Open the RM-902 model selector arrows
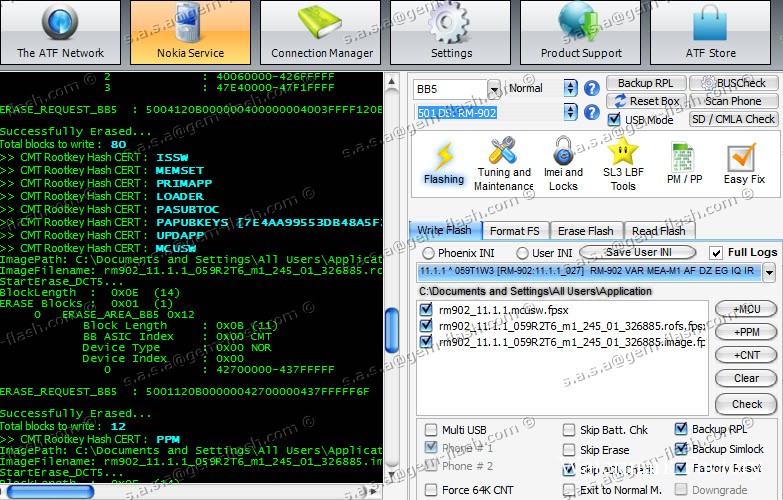 click(570, 112)
